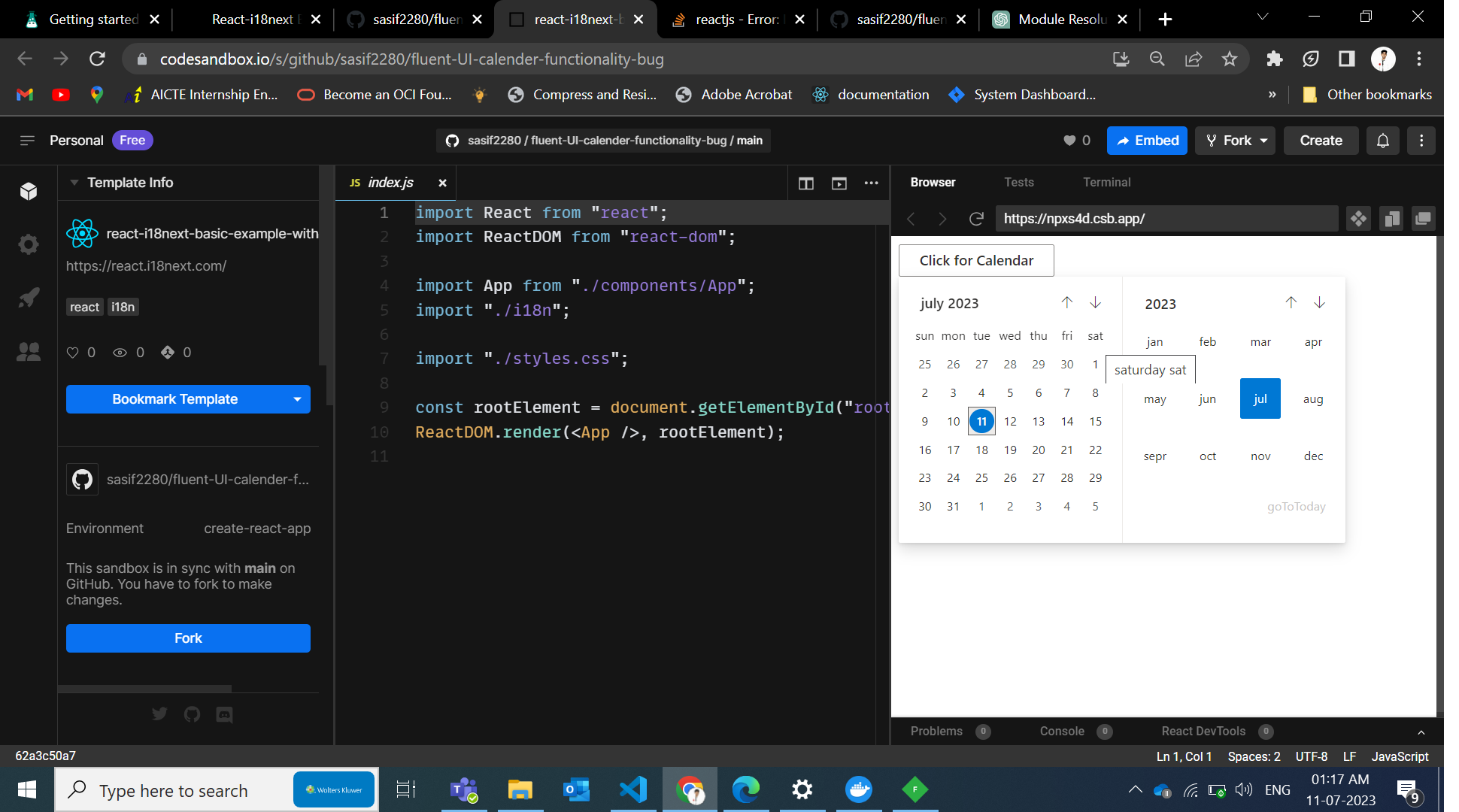Image resolution: width=1459 pixels, height=812 pixels.
Task: Toggle the Embed option for the sandbox
Action: click(1147, 140)
